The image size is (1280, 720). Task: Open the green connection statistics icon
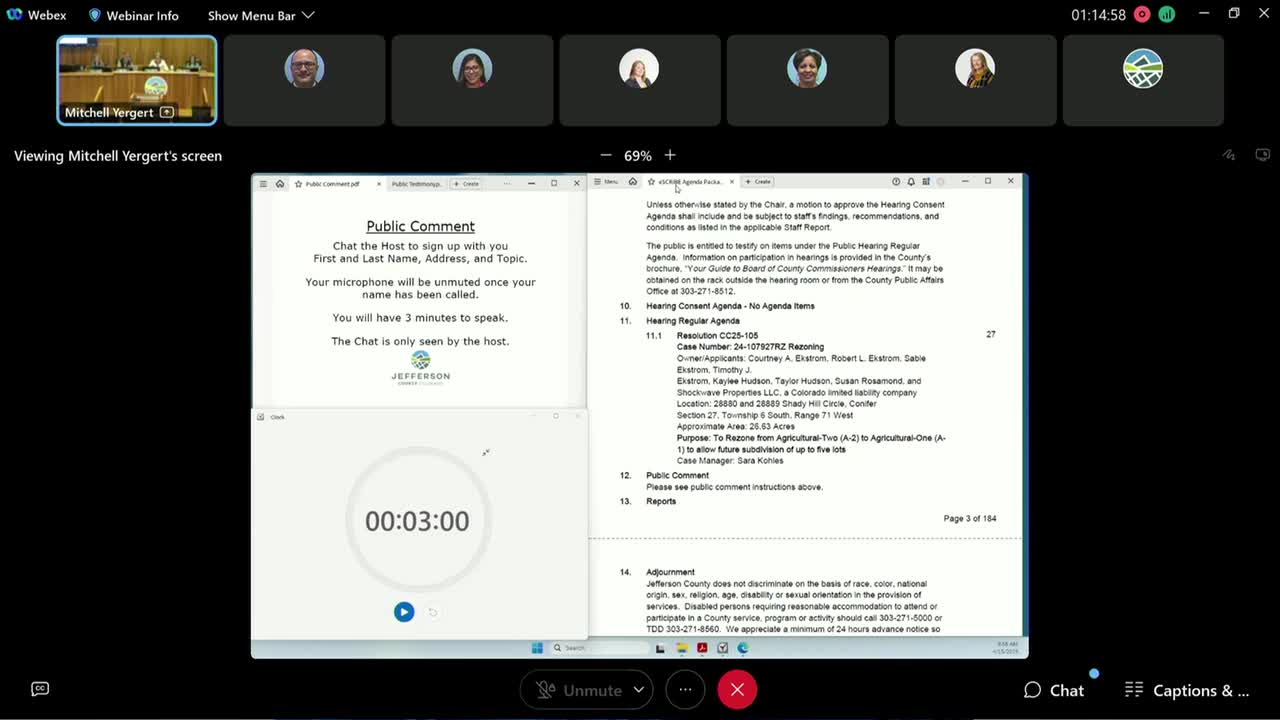pos(1167,15)
